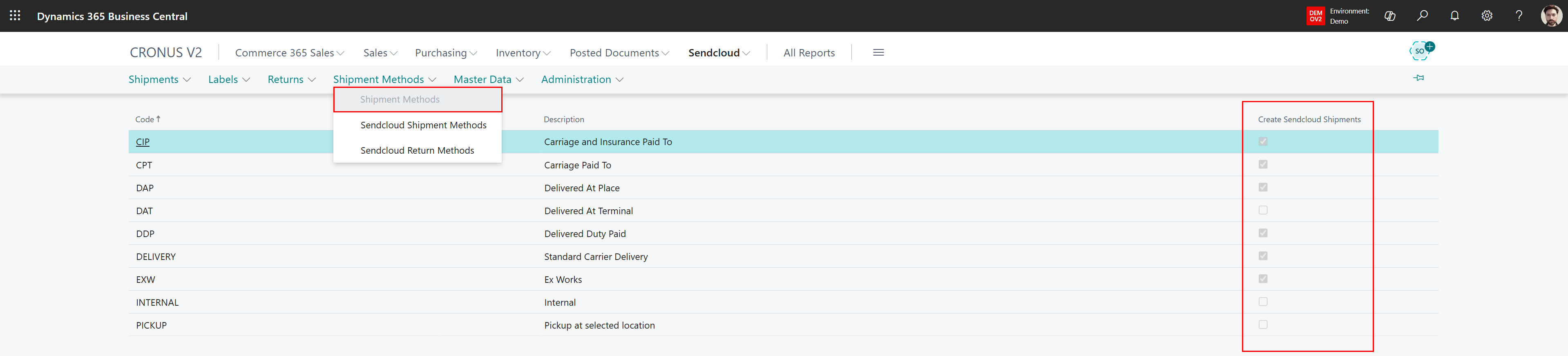1568x356 pixels.
Task: Click 'Ex Works' description cell
Action: (563, 280)
